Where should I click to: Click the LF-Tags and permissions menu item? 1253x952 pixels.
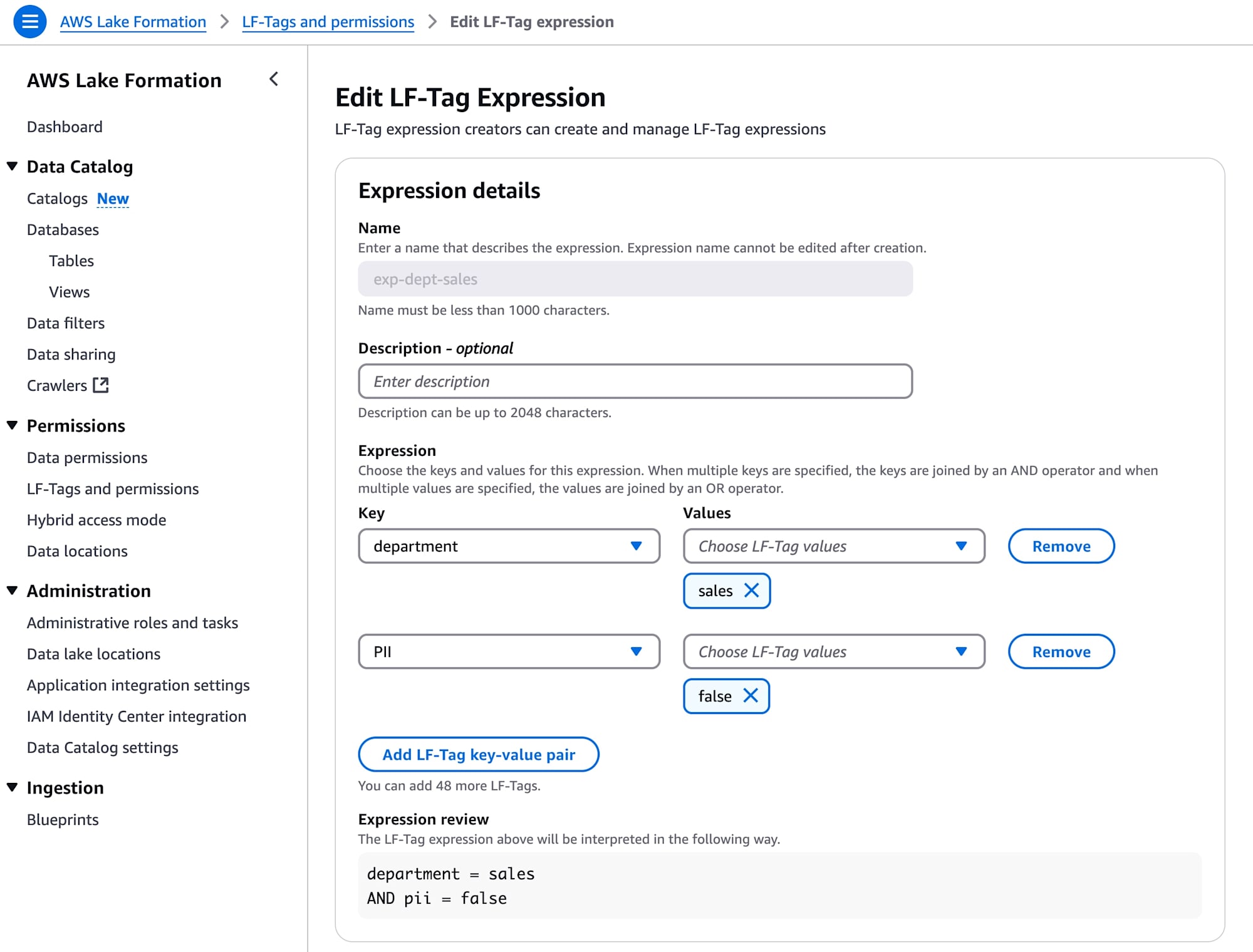[113, 488]
